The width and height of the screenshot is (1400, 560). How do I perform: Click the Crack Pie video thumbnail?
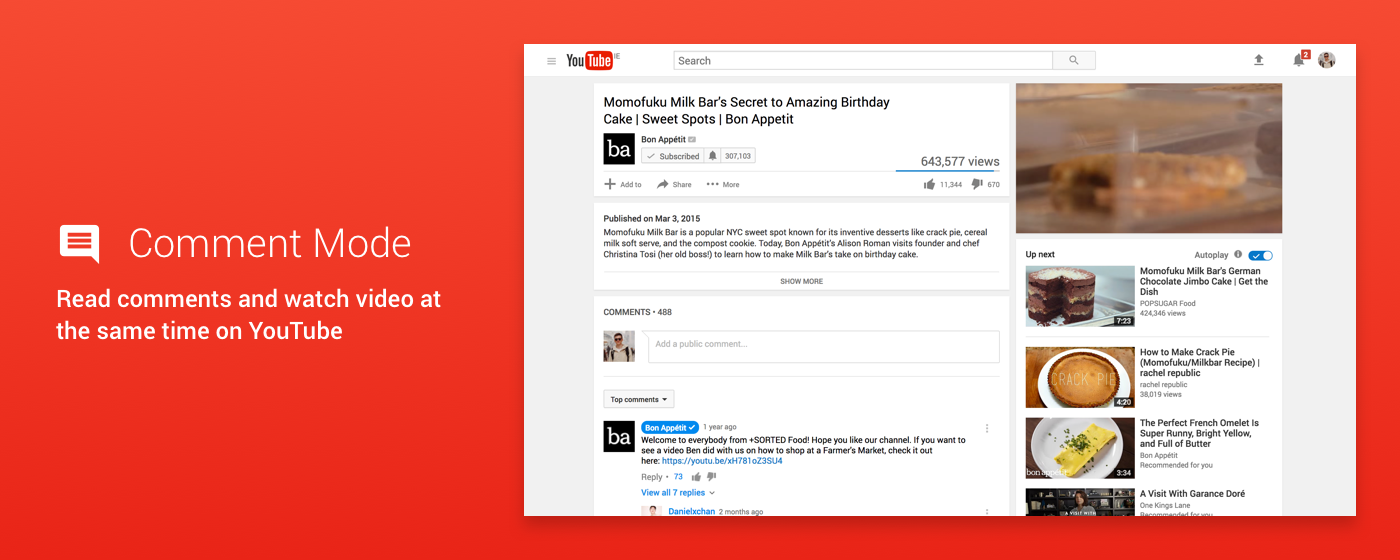click(x=1080, y=377)
